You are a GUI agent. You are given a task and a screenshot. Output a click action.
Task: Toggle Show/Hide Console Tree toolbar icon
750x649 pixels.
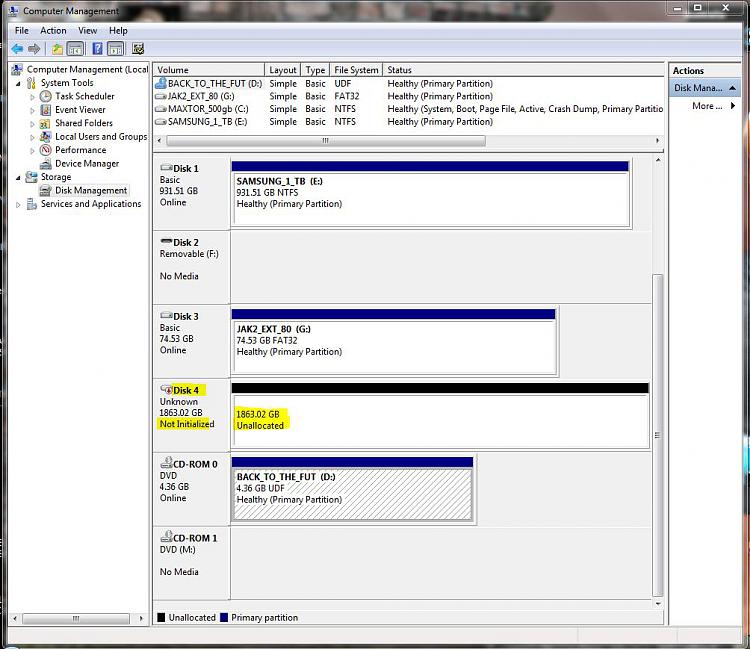[75, 49]
